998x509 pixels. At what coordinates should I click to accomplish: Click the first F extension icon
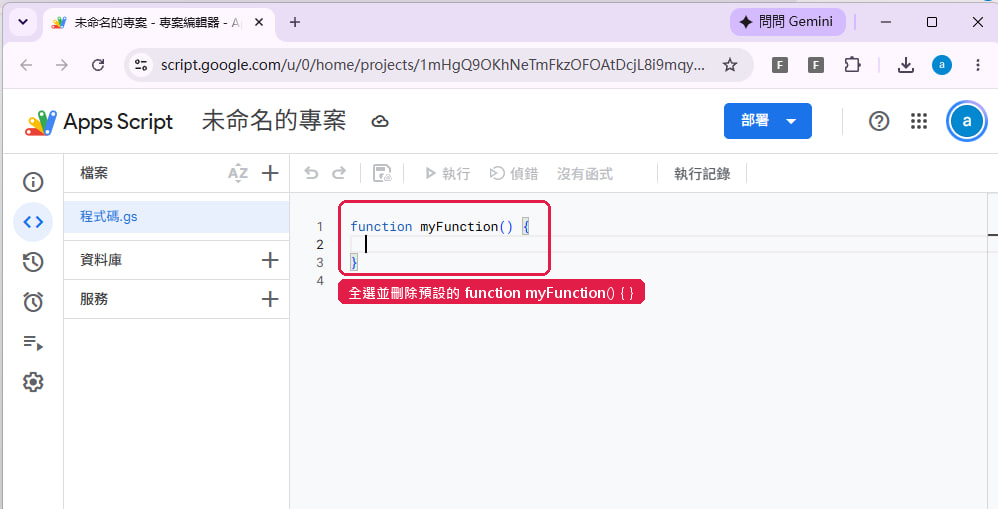click(x=780, y=65)
